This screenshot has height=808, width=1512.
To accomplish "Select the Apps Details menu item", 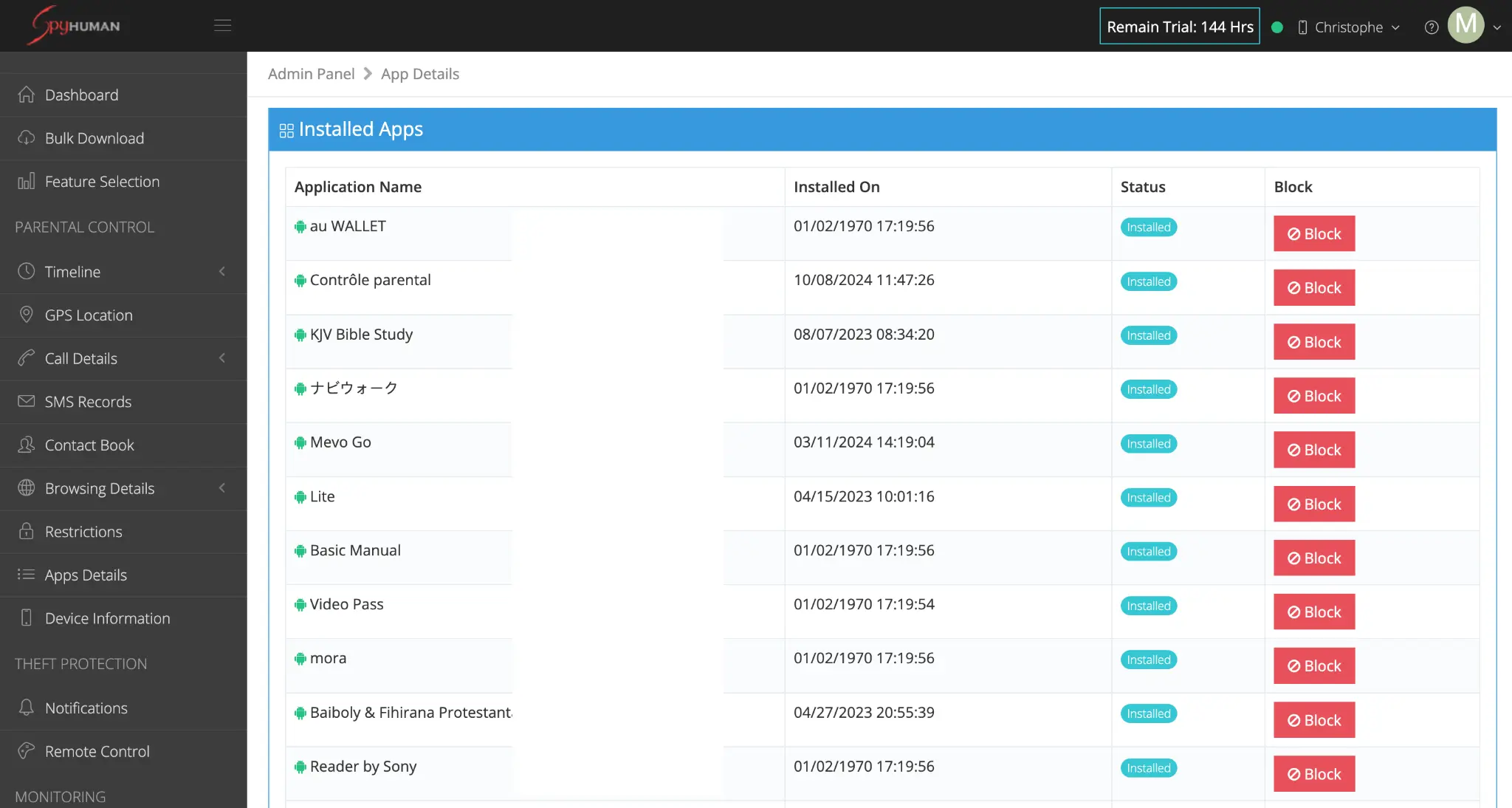I will (85, 574).
